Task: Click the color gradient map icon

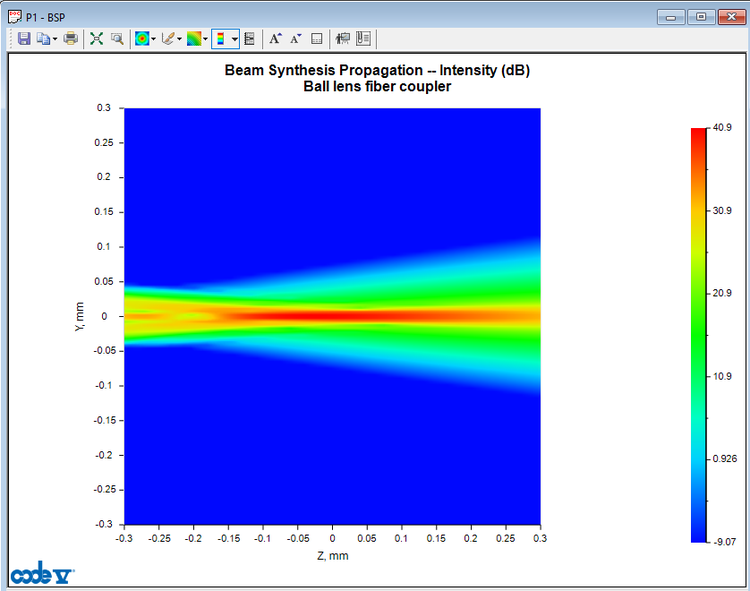Action: click(194, 39)
